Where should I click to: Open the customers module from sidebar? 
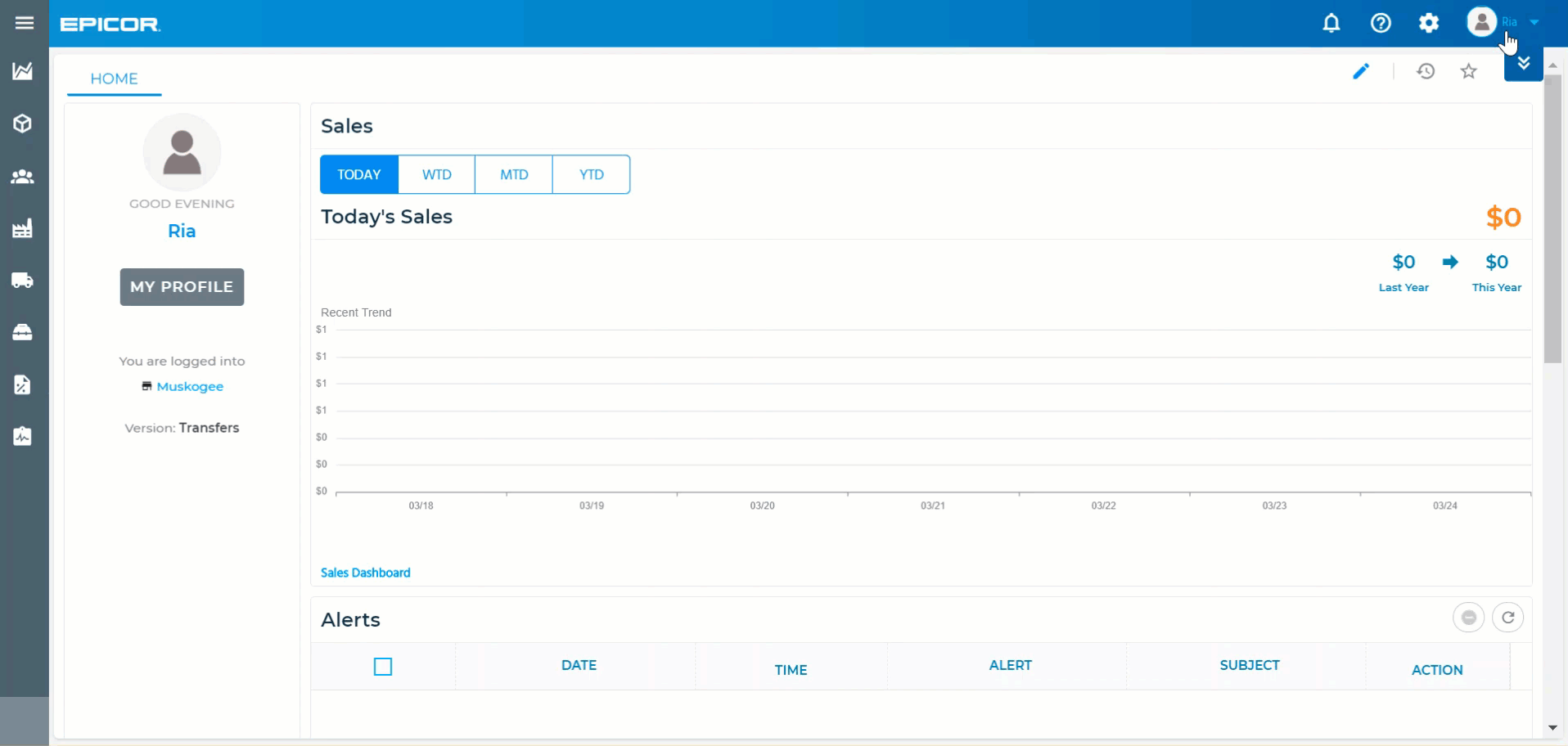[x=24, y=178]
